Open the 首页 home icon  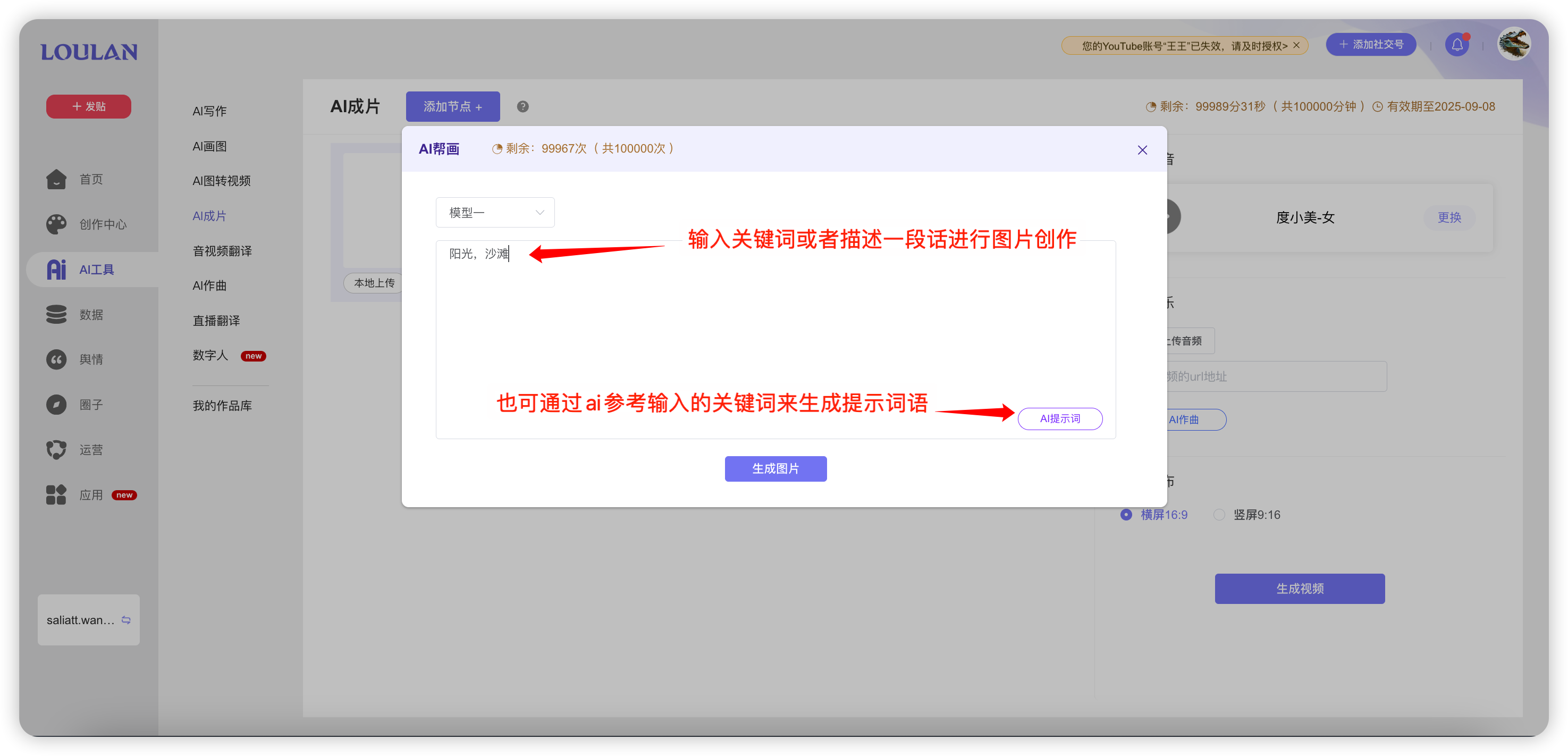click(56, 179)
